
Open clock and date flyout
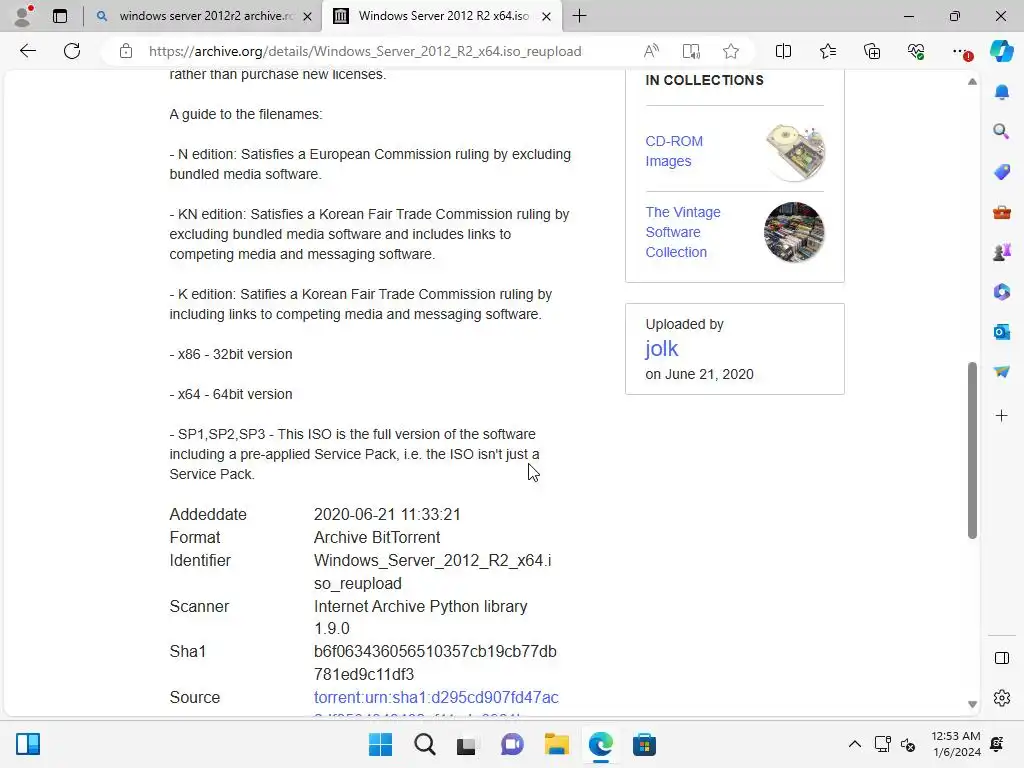(x=955, y=744)
